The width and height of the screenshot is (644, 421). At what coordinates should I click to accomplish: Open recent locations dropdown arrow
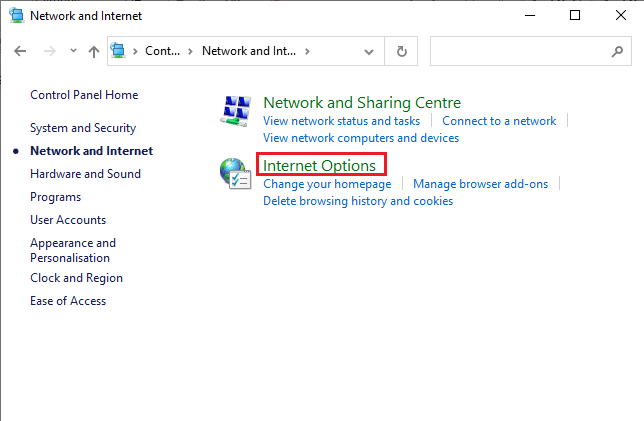[x=73, y=51]
